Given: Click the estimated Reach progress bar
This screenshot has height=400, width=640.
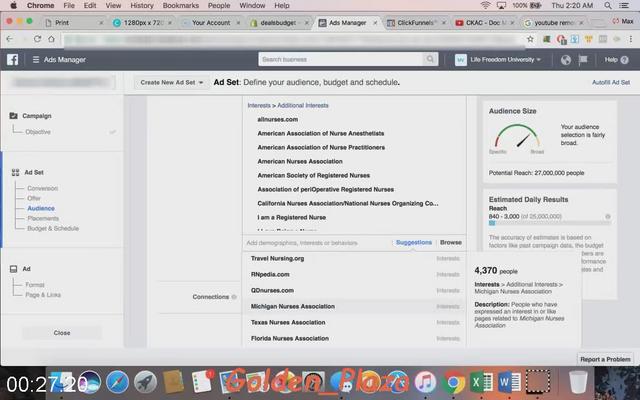Looking at the screenshot, I should (549, 223).
